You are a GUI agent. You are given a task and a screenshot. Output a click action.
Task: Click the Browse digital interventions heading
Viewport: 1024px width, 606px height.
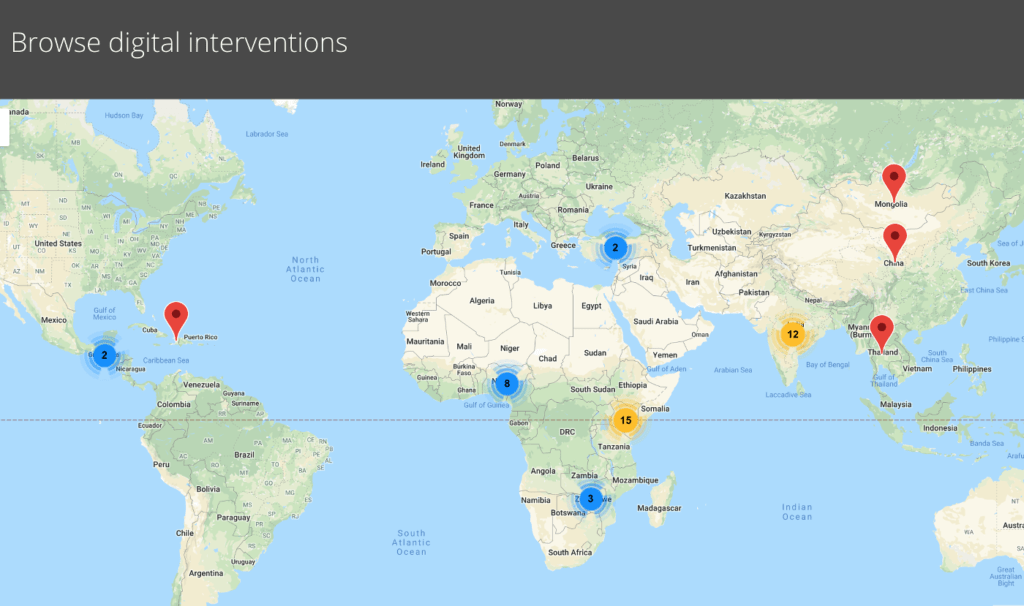click(x=179, y=43)
